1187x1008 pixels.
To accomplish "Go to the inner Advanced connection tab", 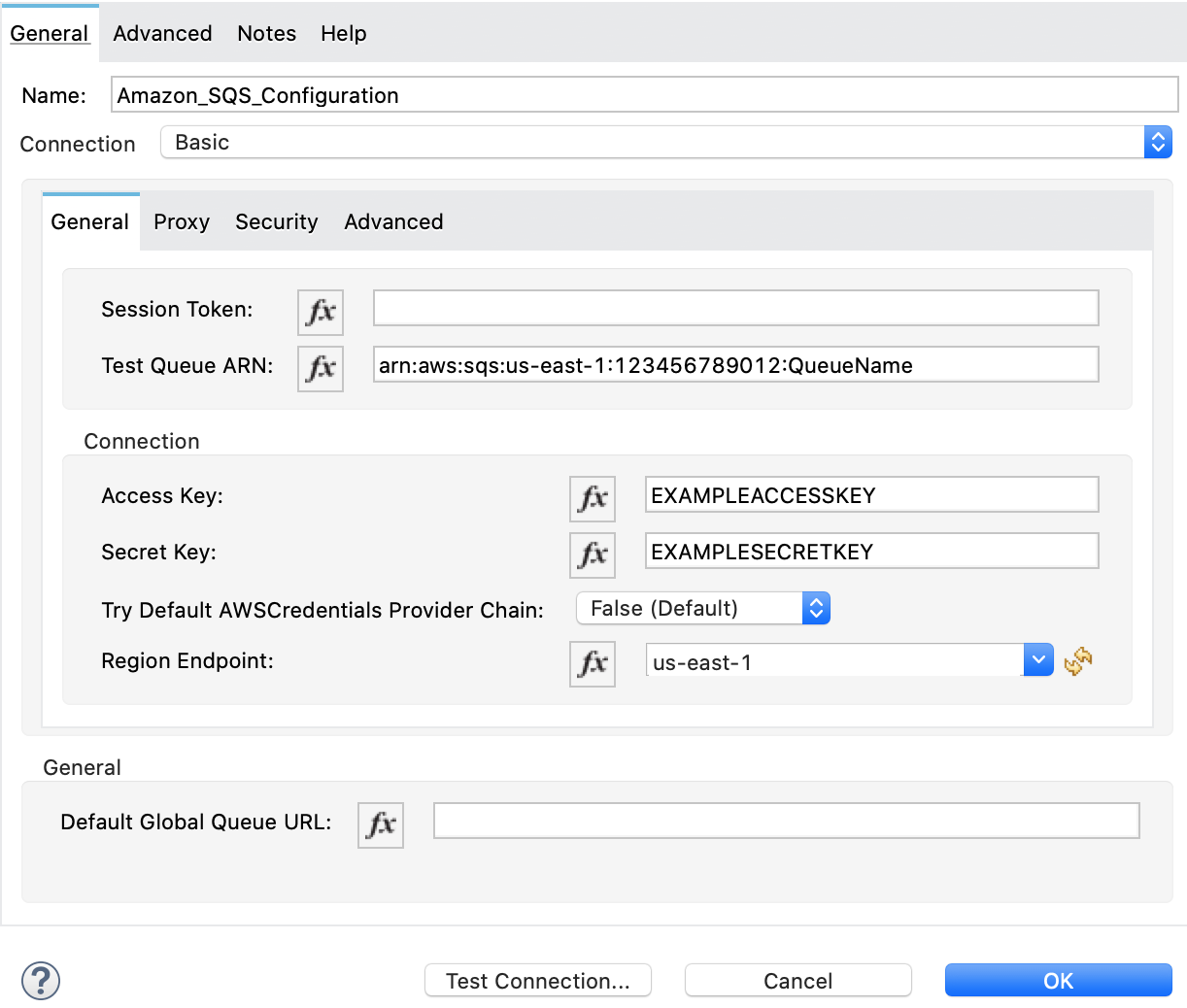I will [x=393, y=222].
